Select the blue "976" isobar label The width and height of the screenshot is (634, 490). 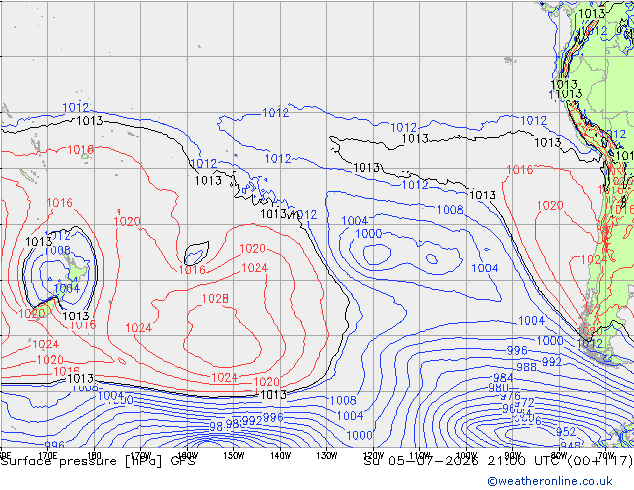(x=510, y=396)
